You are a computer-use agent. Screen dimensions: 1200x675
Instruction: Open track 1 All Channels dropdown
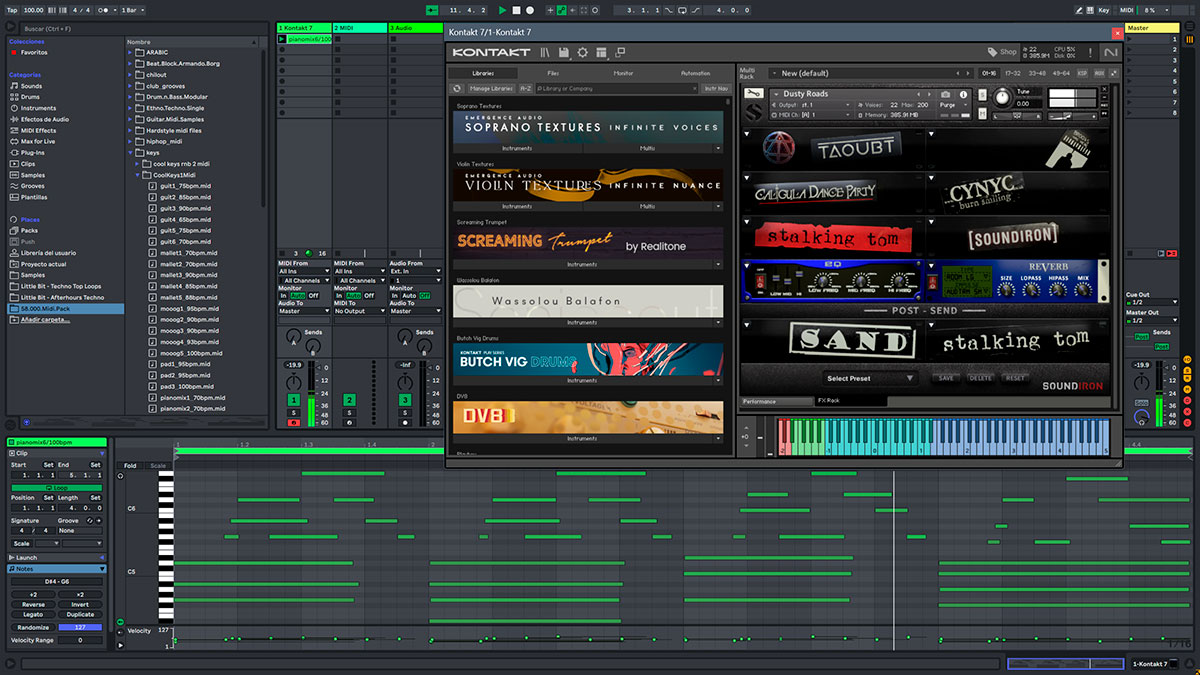(304, 280)
